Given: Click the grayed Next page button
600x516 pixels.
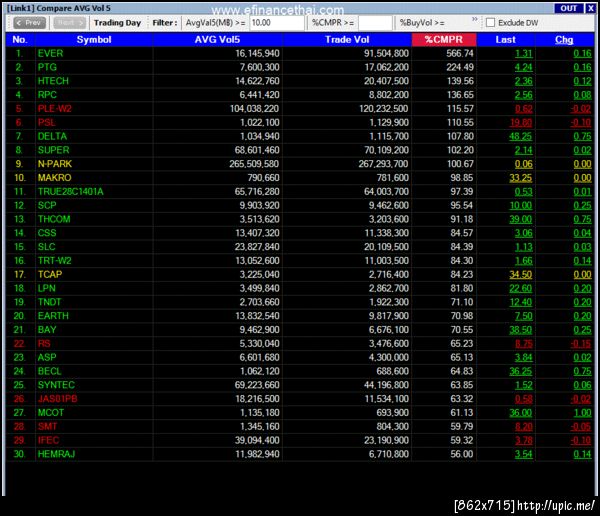Looking at the screenshot, I should [69, 23].
